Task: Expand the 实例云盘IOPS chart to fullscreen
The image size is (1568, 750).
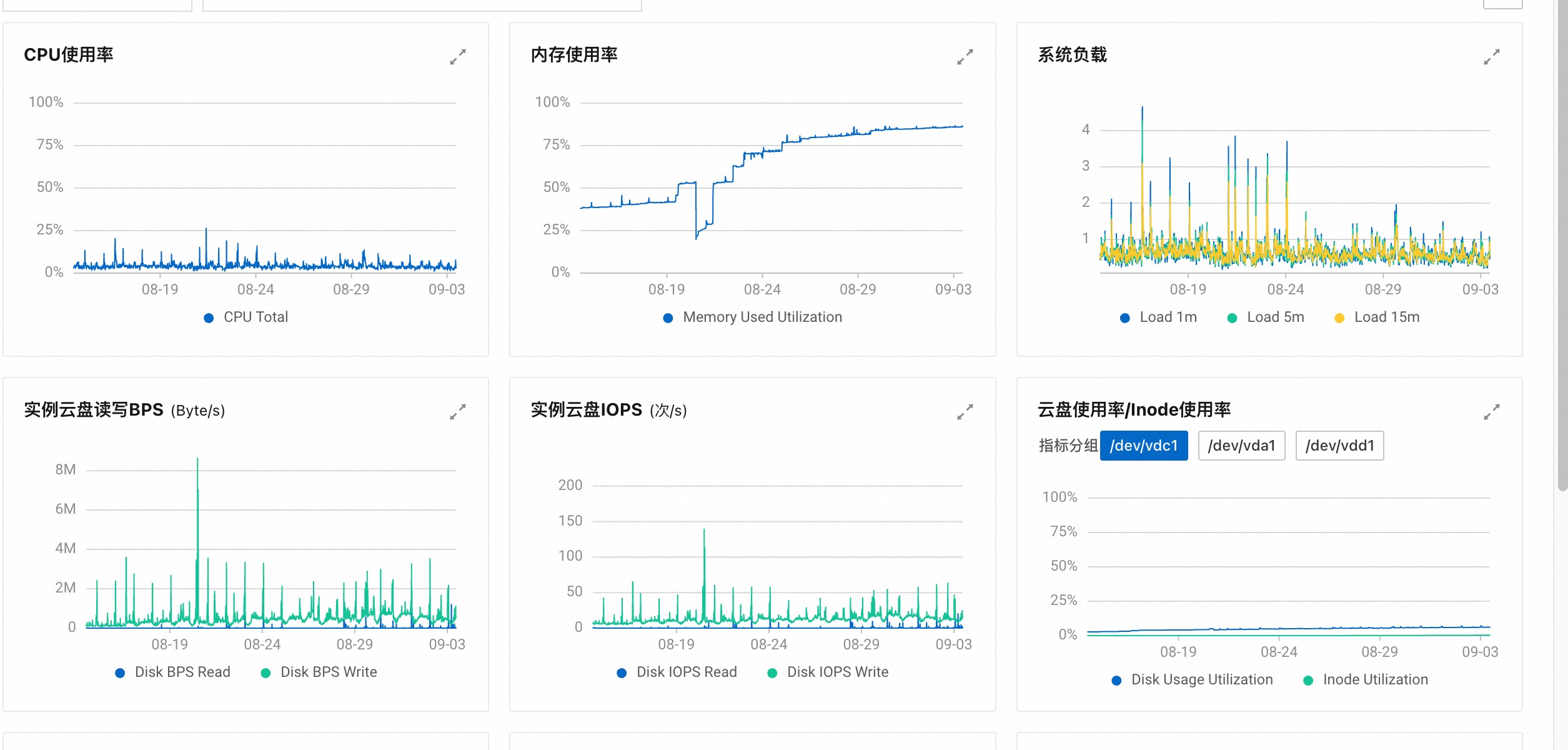Action: click(x=965, y=412)
